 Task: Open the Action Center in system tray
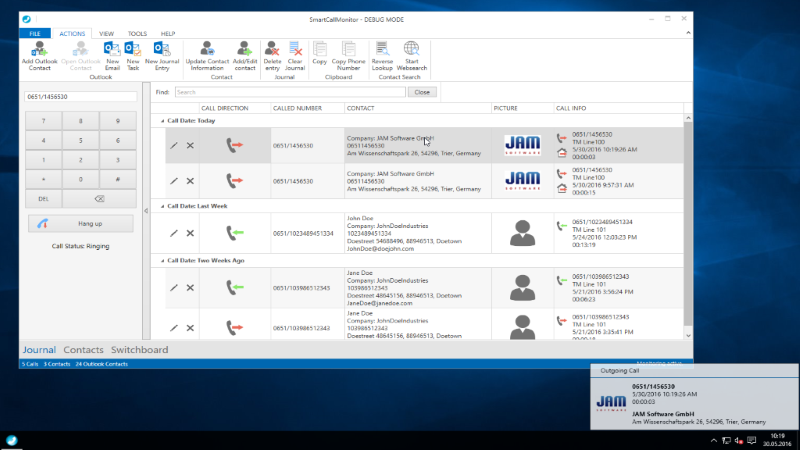point(752,440)
